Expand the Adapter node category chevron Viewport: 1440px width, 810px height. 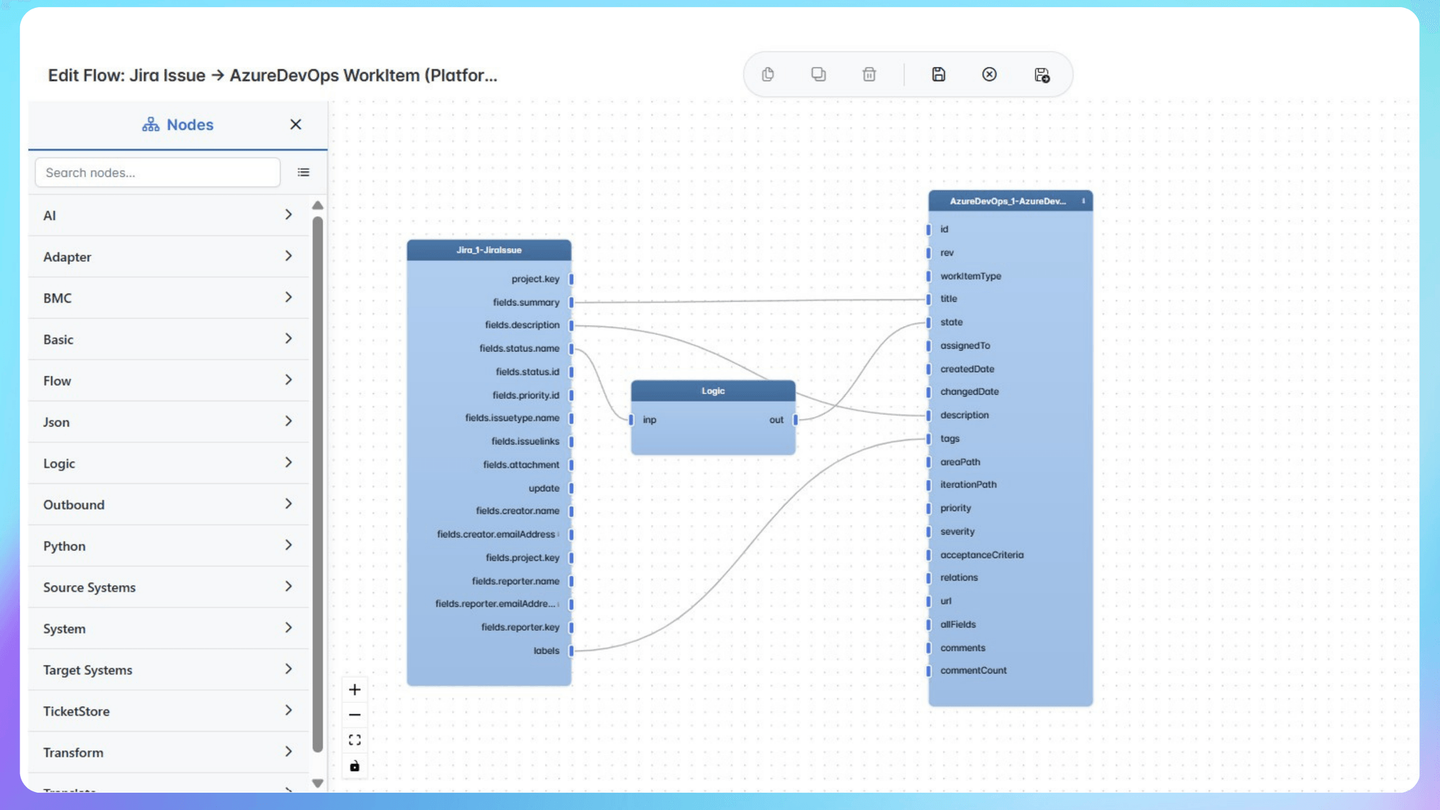(x=288, y=256)
